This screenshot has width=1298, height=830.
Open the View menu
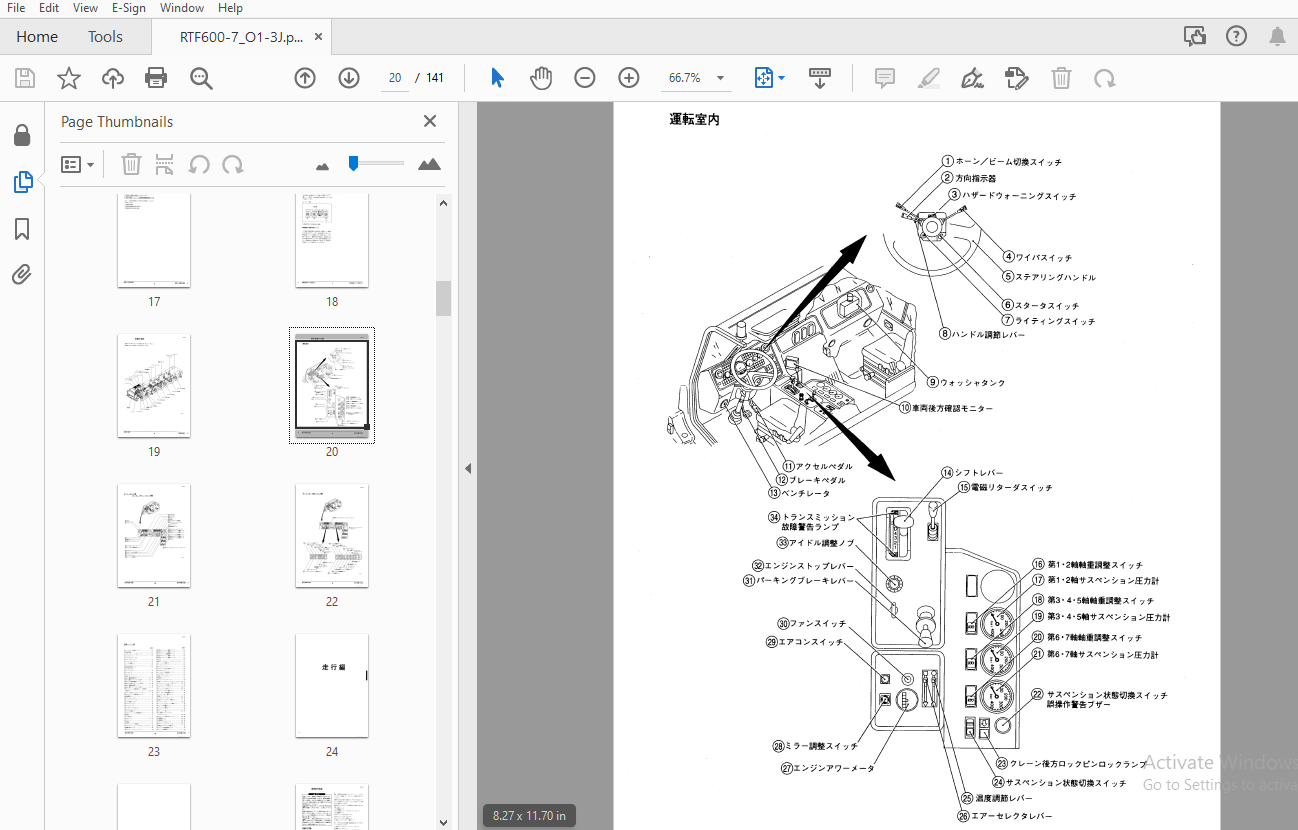tap(85, 8)
